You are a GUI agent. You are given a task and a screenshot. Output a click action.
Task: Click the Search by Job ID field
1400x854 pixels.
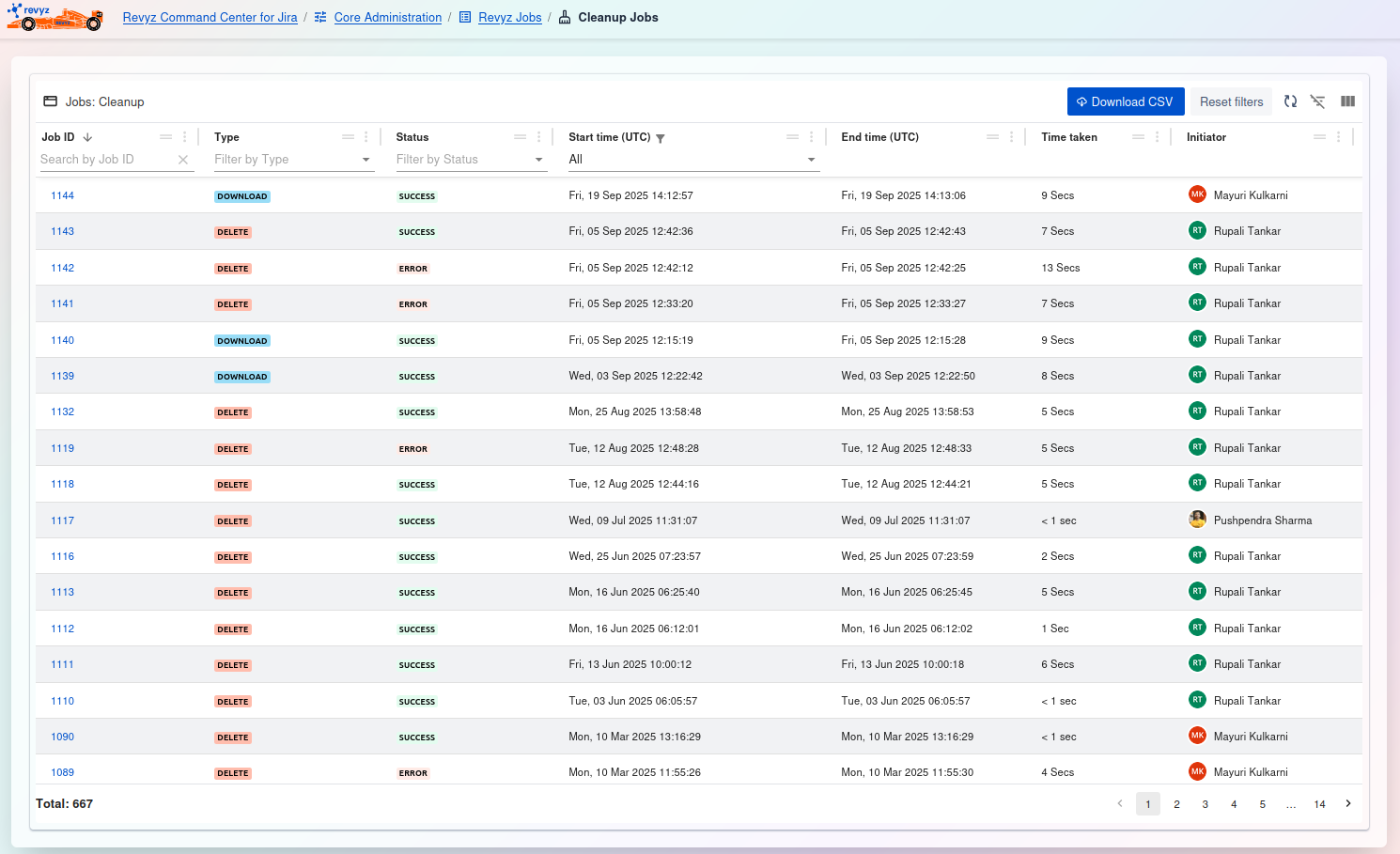point(105,160)
